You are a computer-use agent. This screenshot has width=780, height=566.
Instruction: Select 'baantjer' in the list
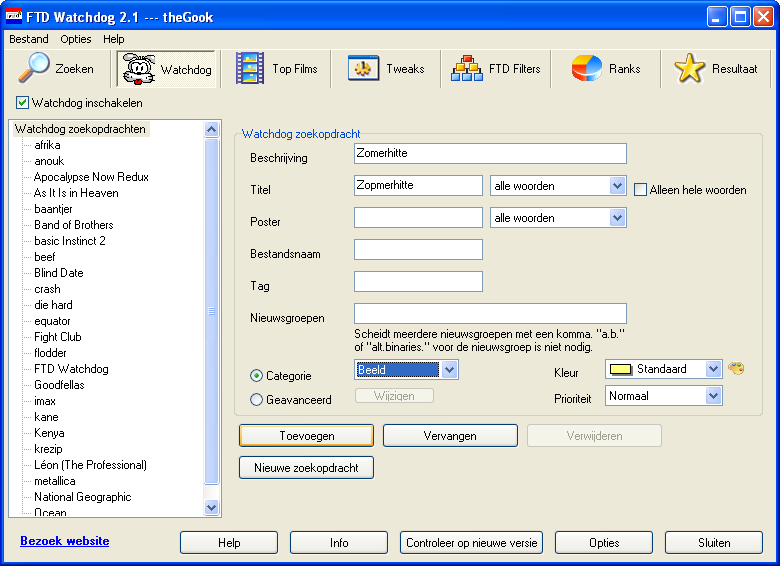53,209
